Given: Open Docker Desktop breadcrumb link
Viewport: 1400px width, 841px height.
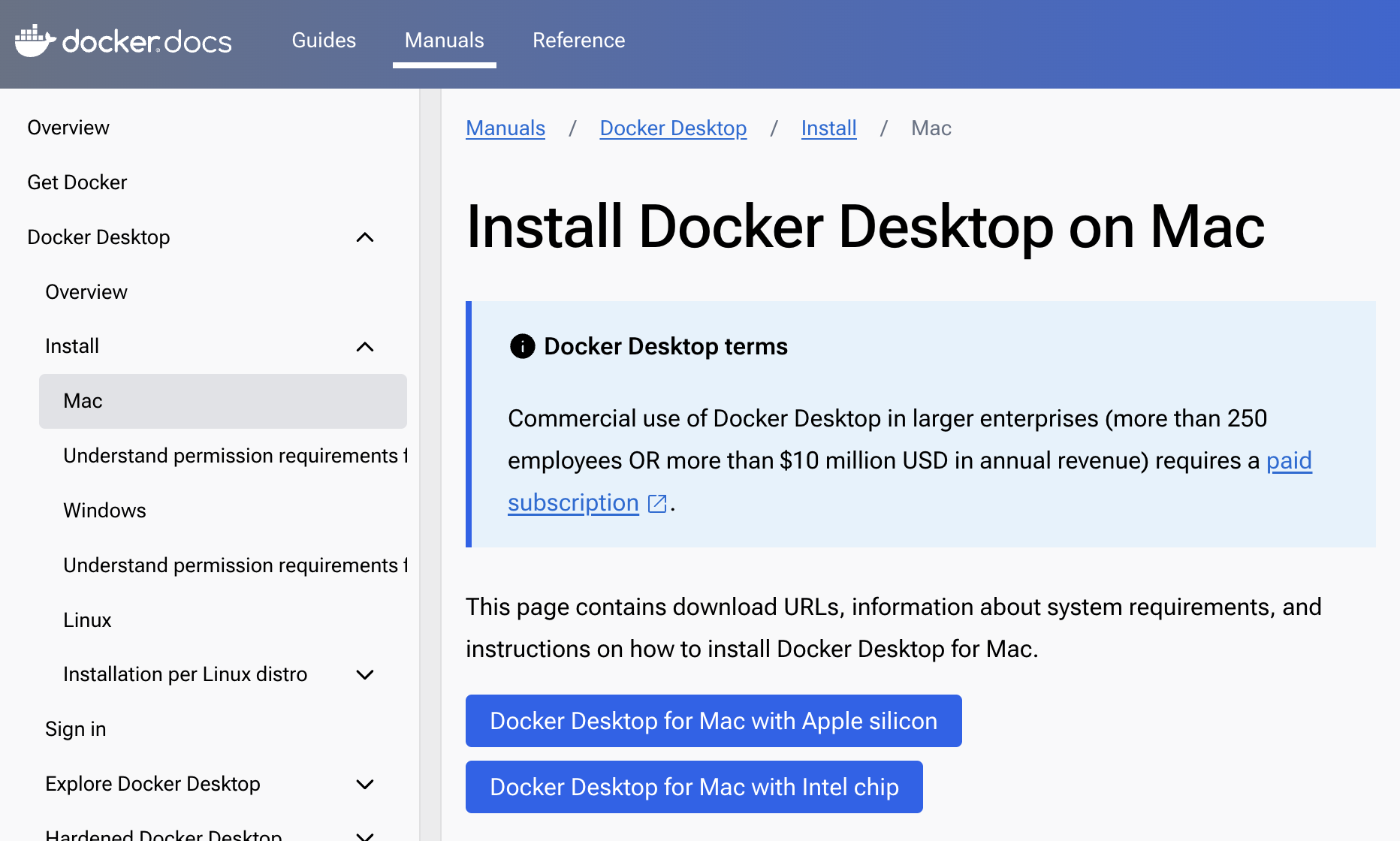Looking at the screenshot, I should (x=673, y=128).
